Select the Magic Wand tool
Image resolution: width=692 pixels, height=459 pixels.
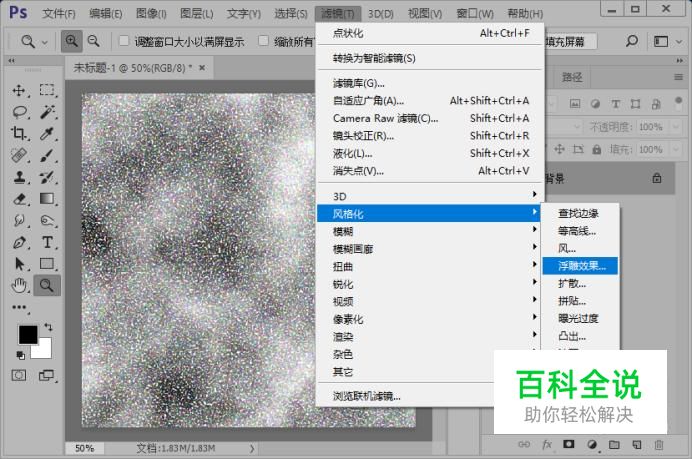[x=47, y=112]
